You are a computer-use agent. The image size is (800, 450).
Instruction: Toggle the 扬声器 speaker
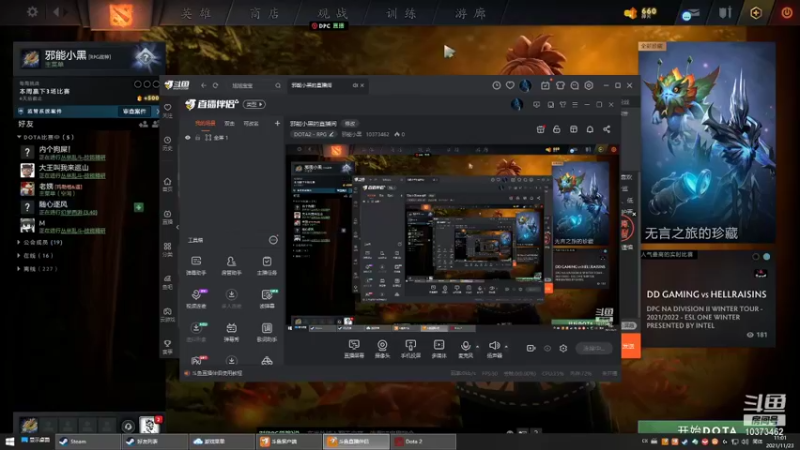(x=494, y=349)
